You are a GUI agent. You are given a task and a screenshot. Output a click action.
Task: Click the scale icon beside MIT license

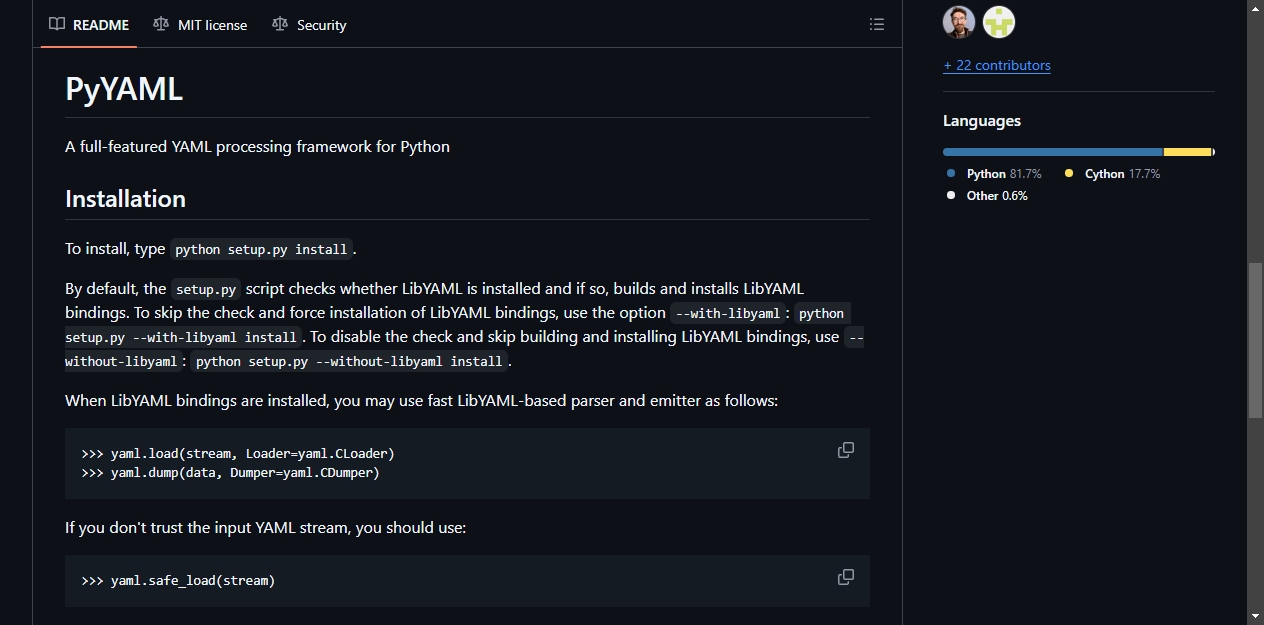pos(161,25)
